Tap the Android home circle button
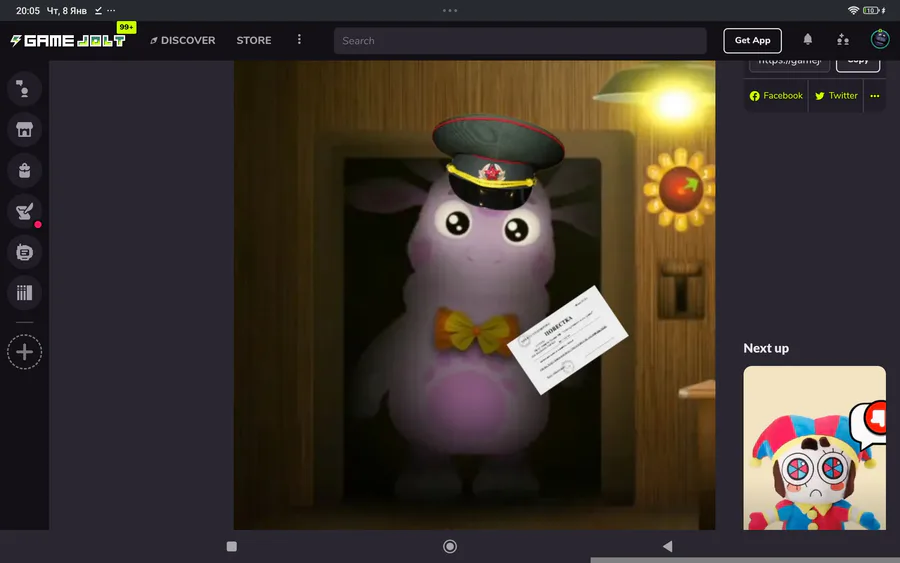Screen dimensions: 900x563 [x=450, y=546]
